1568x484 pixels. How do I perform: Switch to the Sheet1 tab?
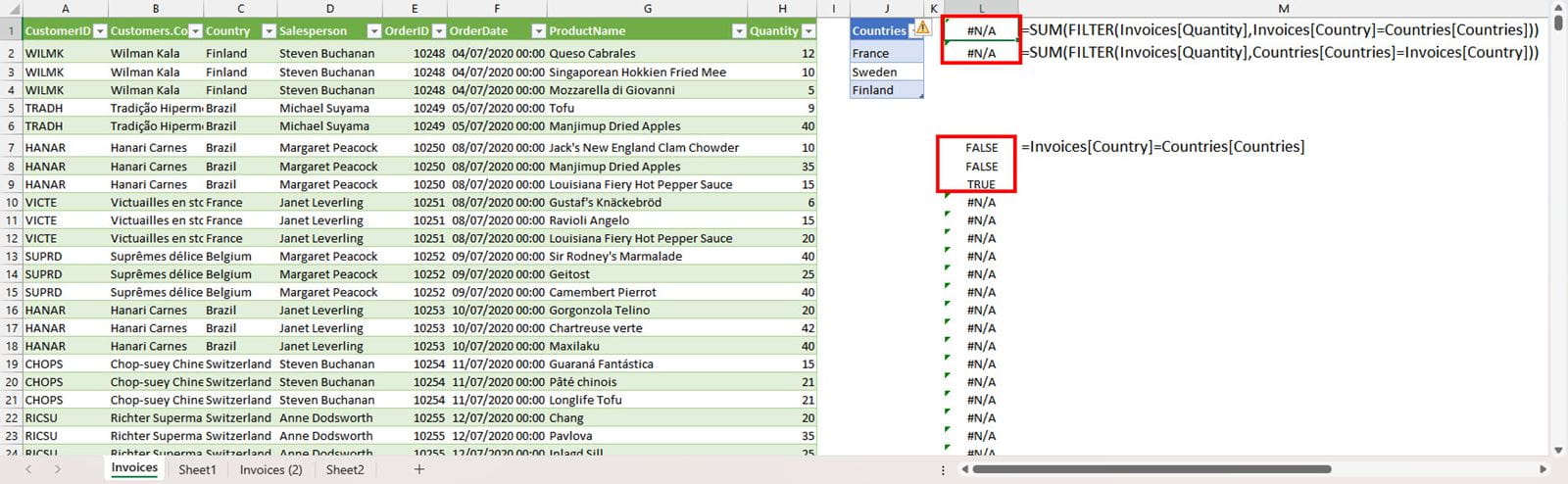coord(197,469)
